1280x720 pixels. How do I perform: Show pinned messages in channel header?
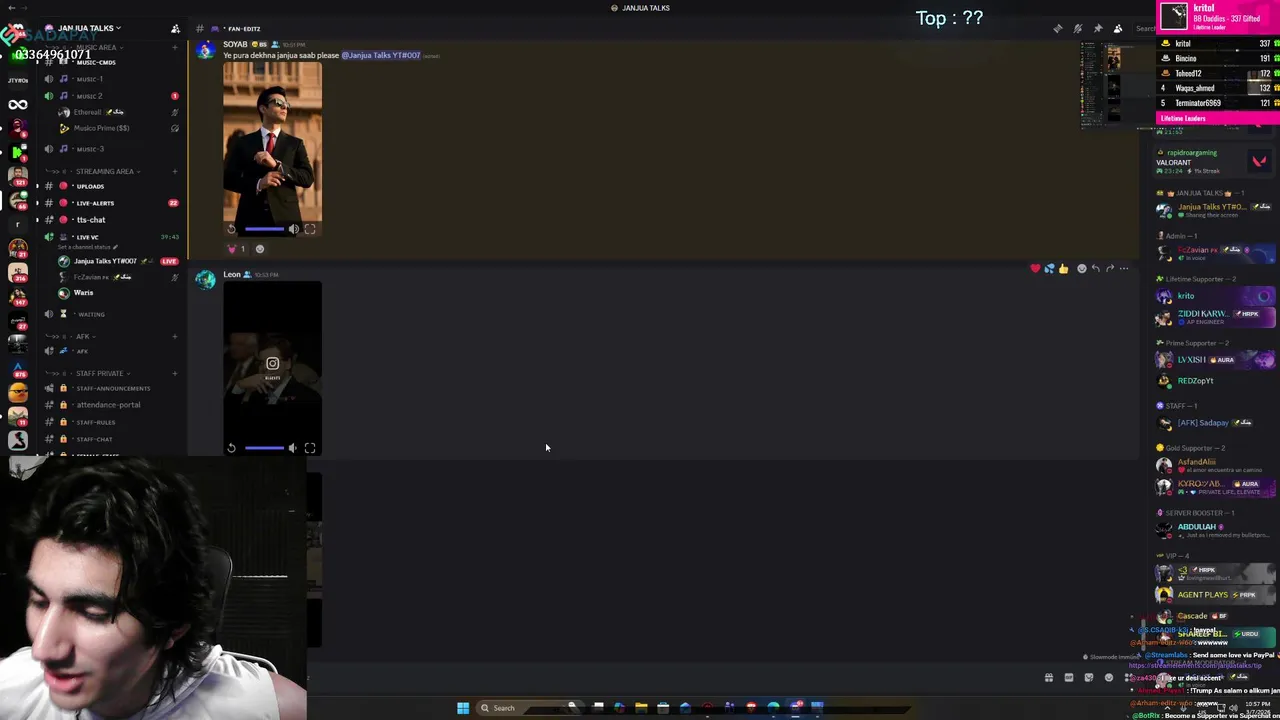point(1098,28)
